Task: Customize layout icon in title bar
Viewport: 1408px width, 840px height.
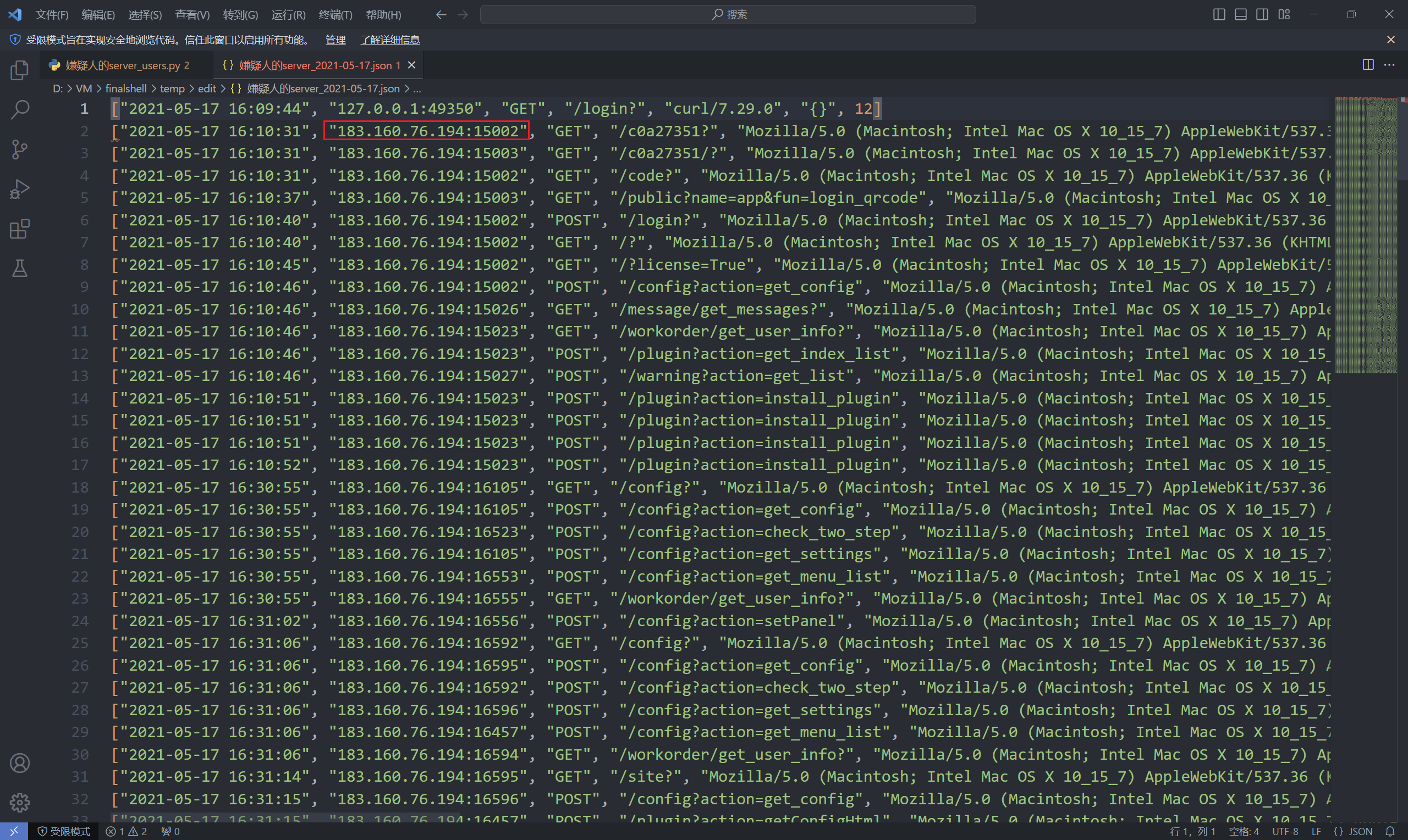Action: click(1284, 15)
